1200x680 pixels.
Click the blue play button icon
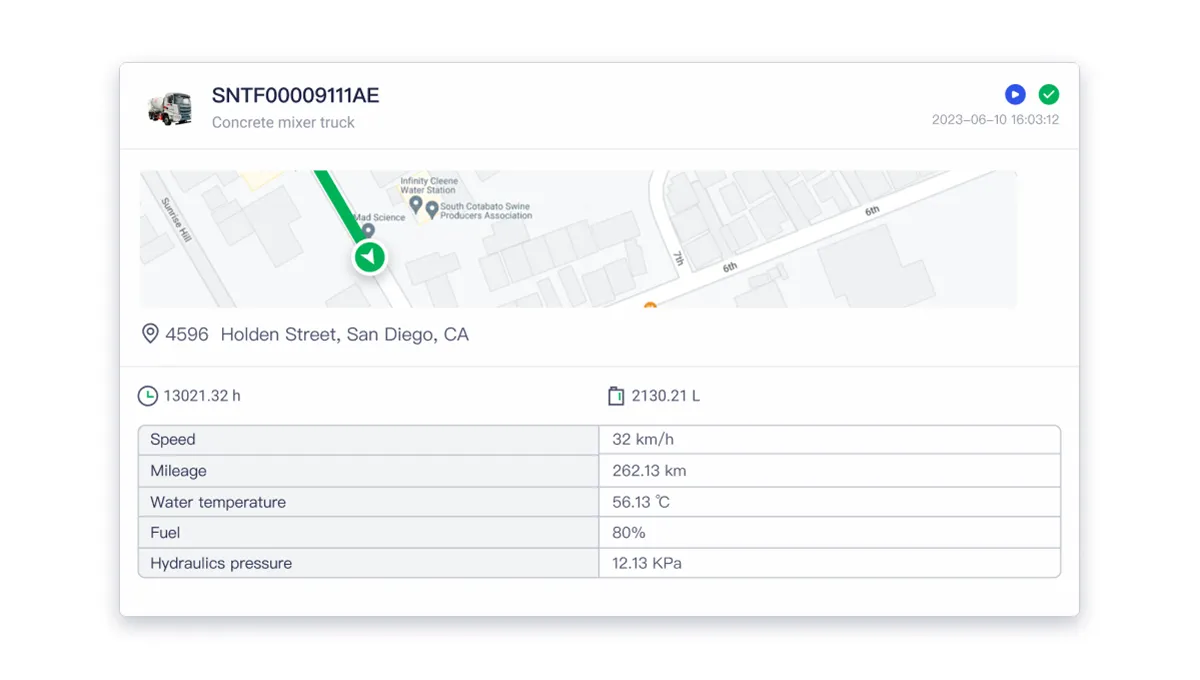pos(1015,95)
